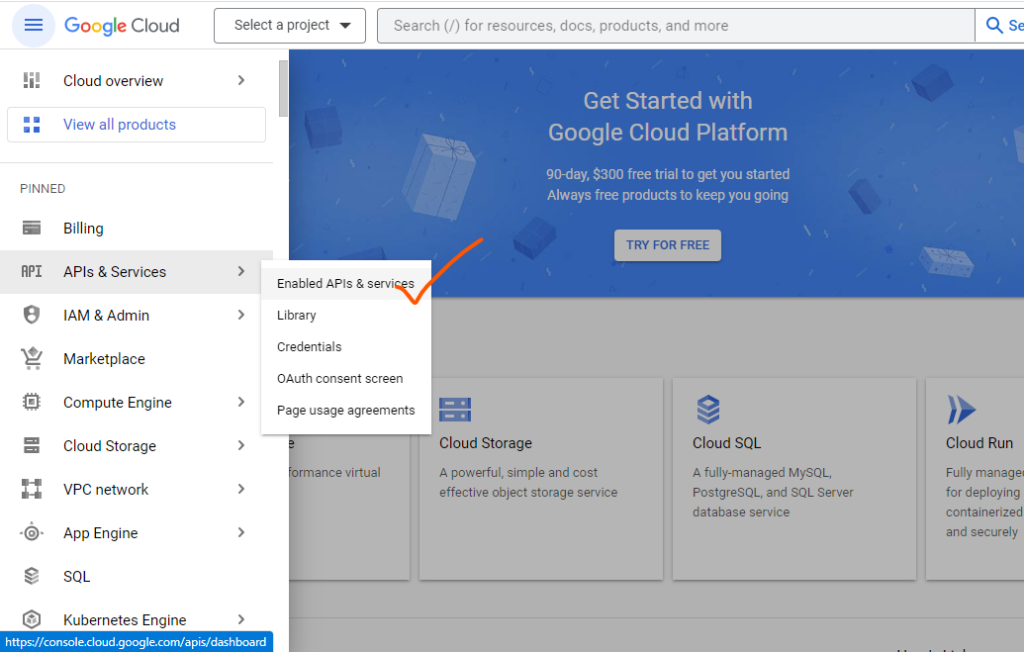Screen dimensions: 1024x652
Task: Click the Google Cloud logo
Action: click(x=121, y=25)
